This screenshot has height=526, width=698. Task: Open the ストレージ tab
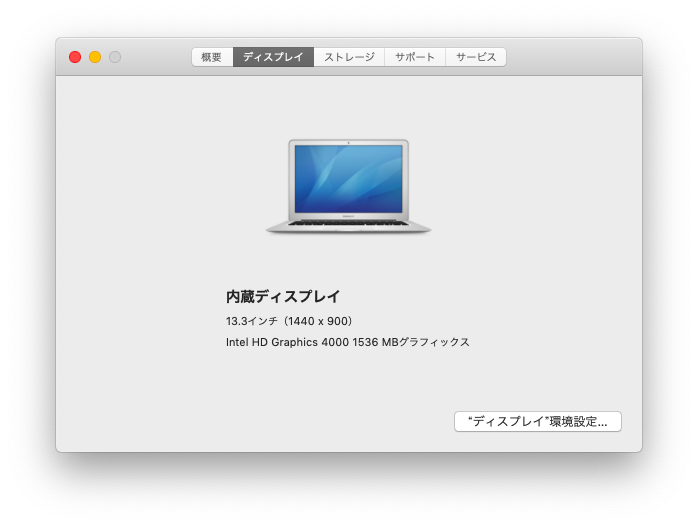point(349,57)
